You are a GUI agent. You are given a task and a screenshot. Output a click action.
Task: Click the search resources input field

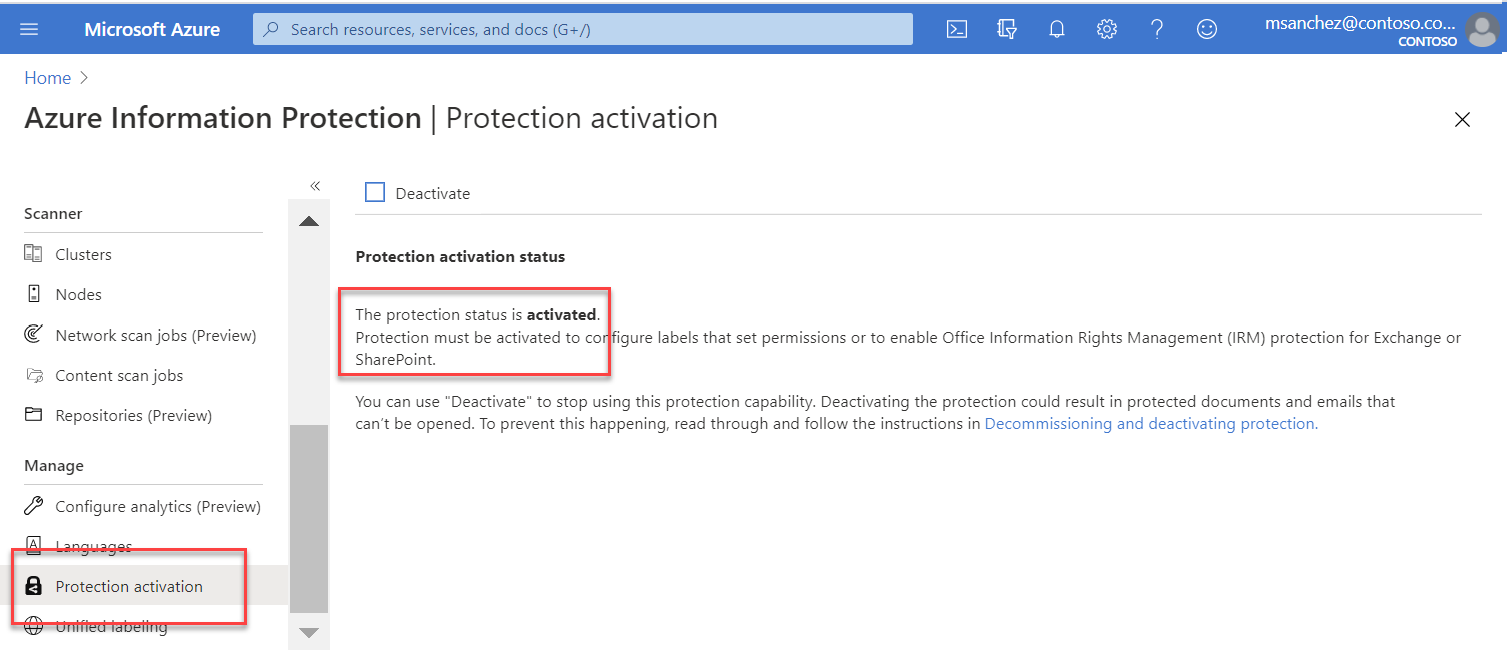coord(583,29)
